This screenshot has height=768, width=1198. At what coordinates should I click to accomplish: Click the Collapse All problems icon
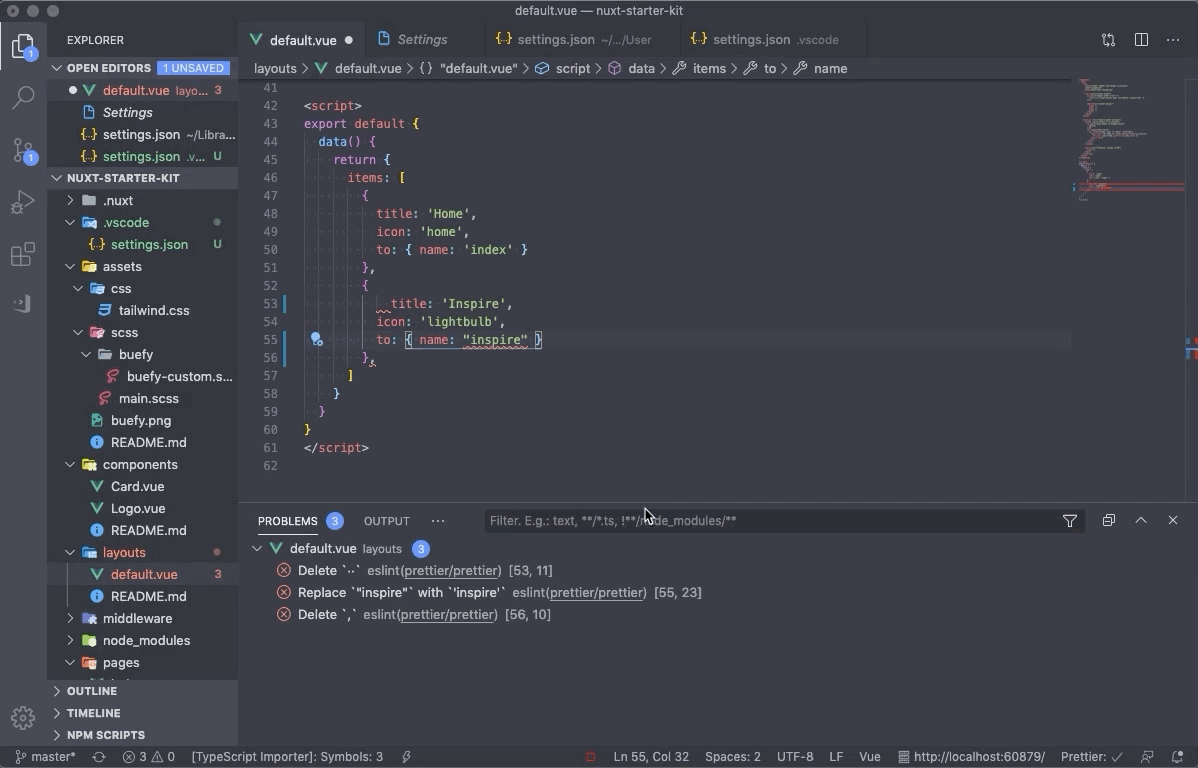coord(1109,520)
